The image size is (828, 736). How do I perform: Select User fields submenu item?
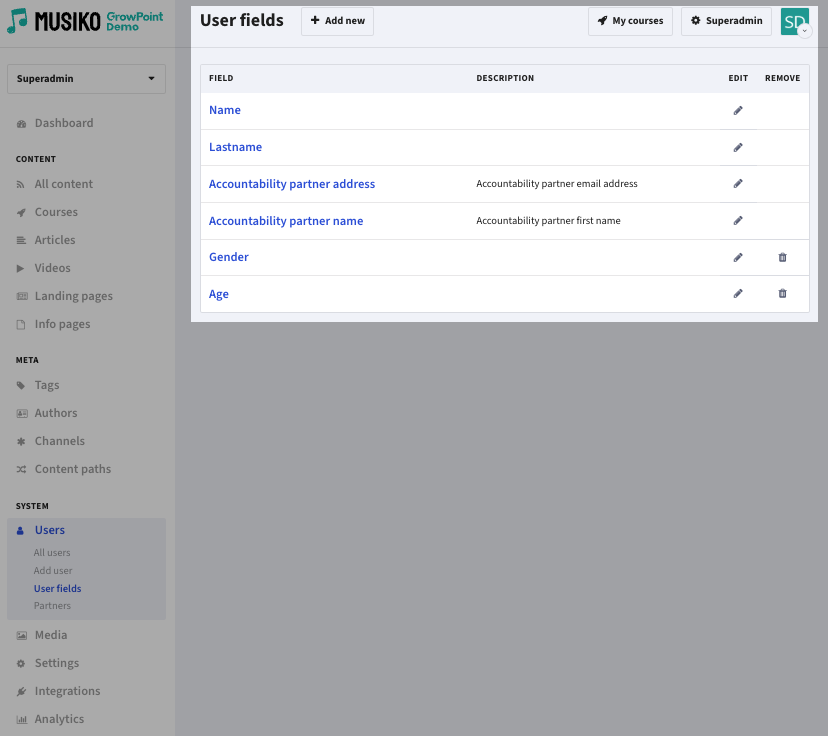point(58,588)
